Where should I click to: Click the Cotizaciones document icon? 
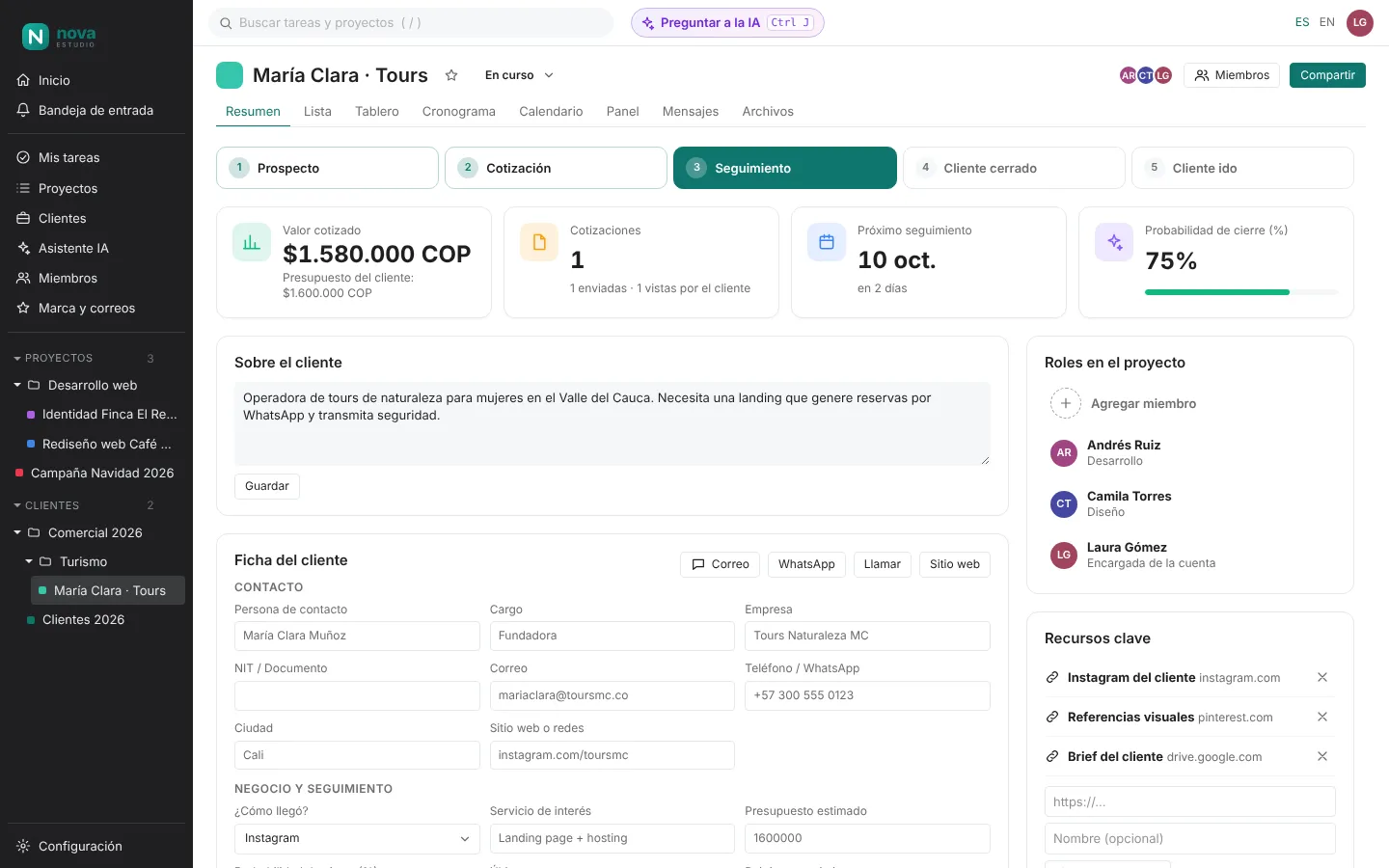click(x=539, y=242)
